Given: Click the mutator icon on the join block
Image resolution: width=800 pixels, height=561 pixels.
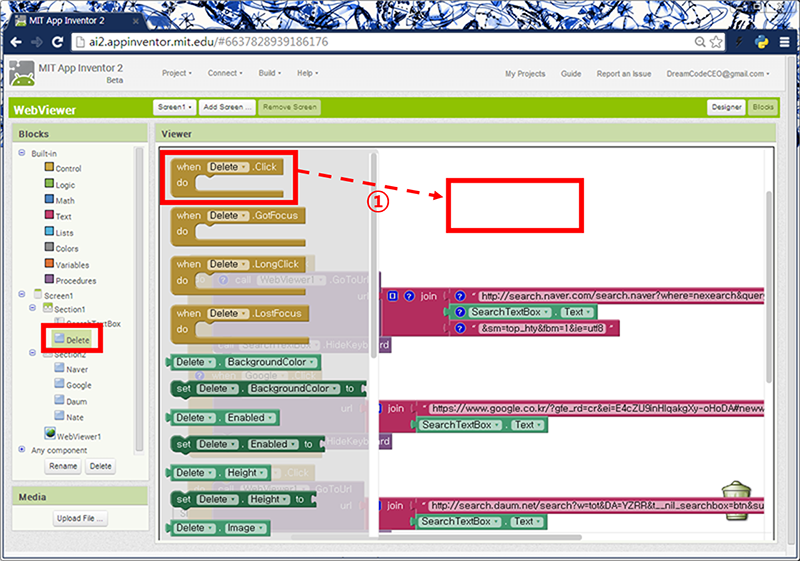Looking at the screenshot, I should pos(392,296).
